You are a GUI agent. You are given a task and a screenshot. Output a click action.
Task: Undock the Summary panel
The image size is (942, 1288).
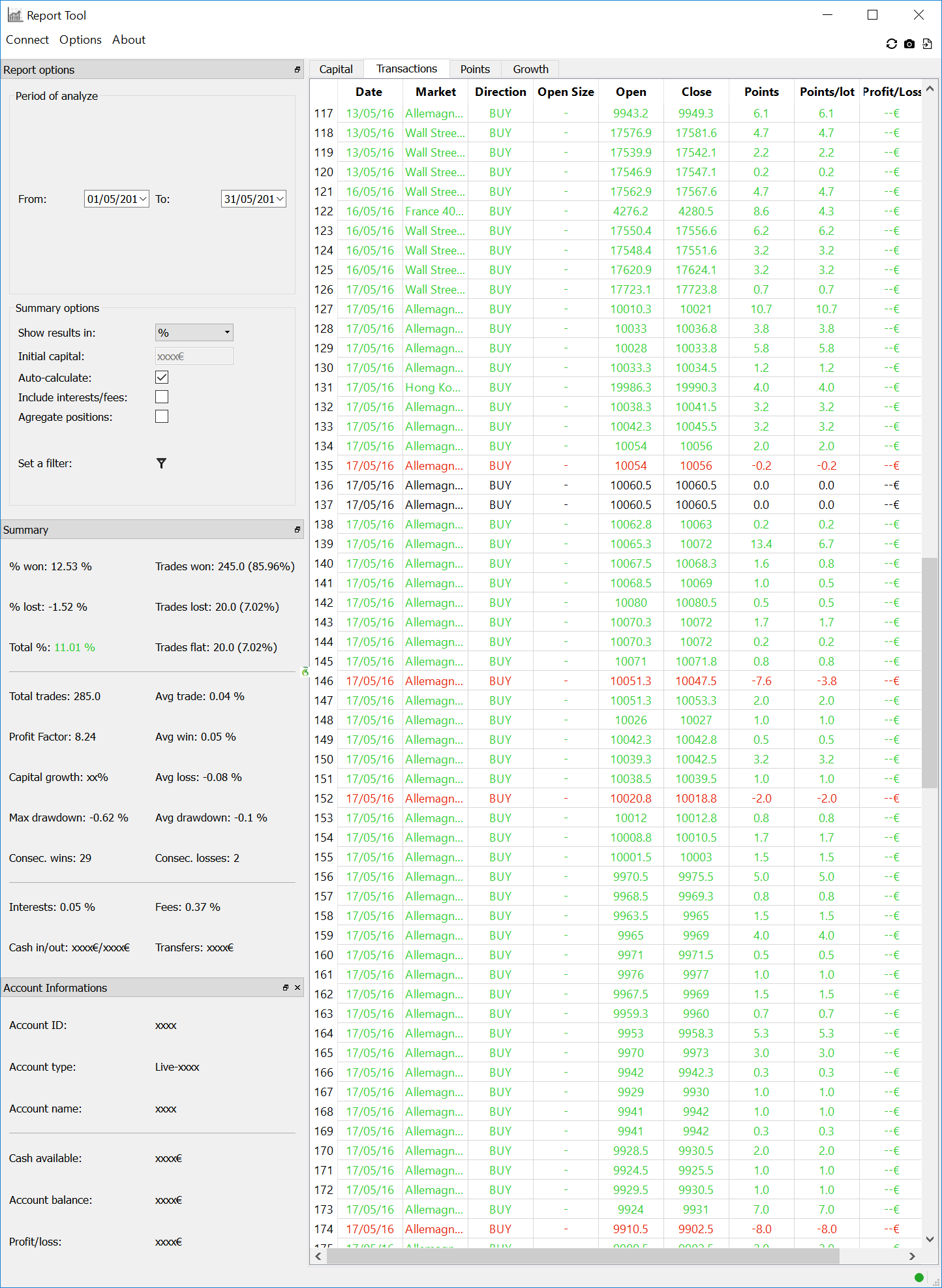pyautogui.click(x=297, y=530)
